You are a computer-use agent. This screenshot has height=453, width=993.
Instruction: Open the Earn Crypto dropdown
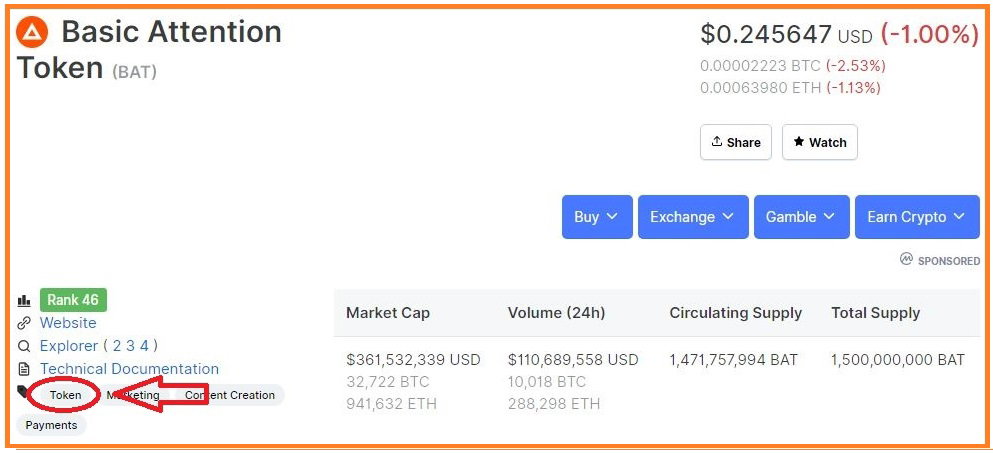click(917, 217)
